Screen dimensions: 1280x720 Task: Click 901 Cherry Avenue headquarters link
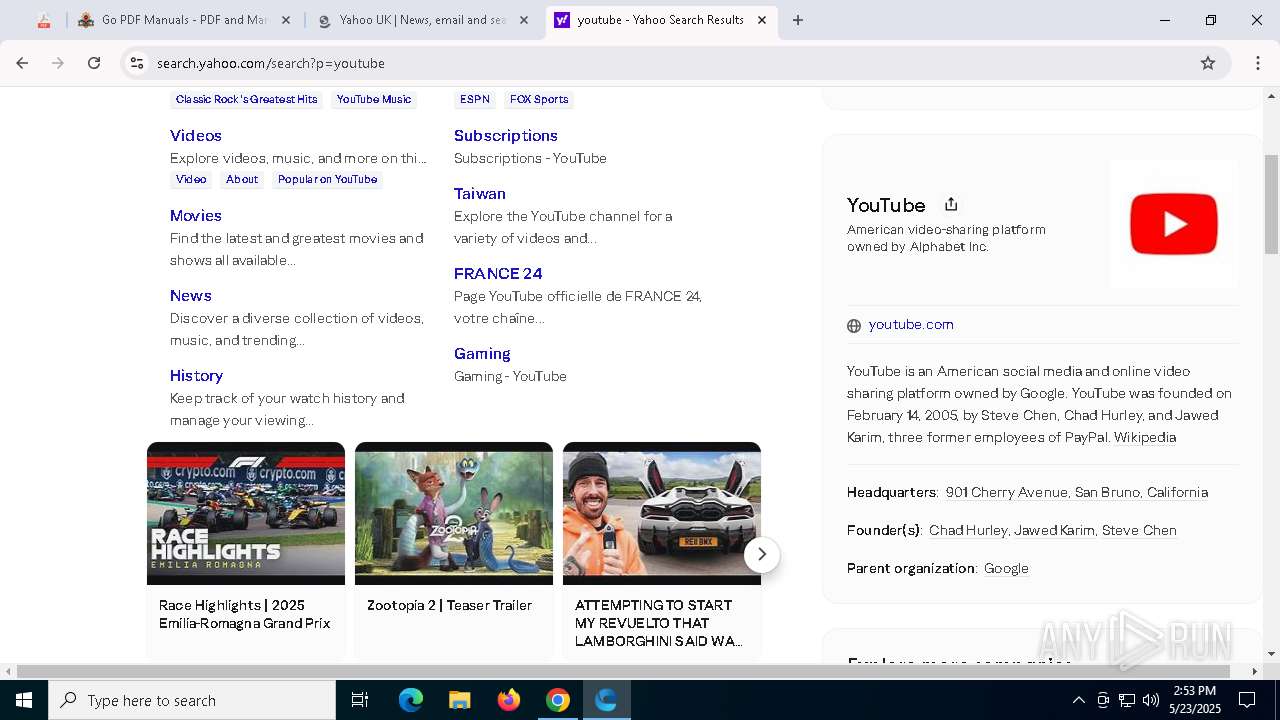click(x=1077, y=492)
